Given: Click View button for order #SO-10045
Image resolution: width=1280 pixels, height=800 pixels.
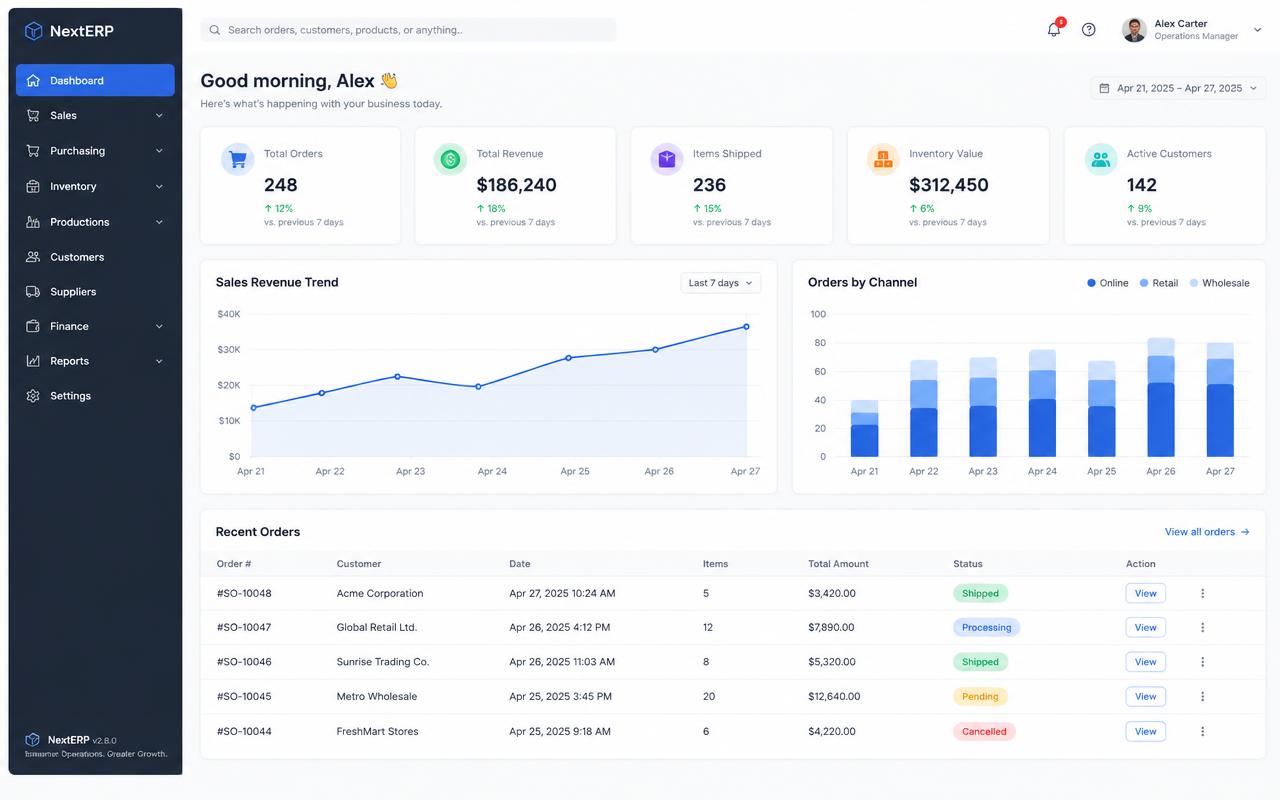Looking at the screenshot, I should tap(1146, 697).
